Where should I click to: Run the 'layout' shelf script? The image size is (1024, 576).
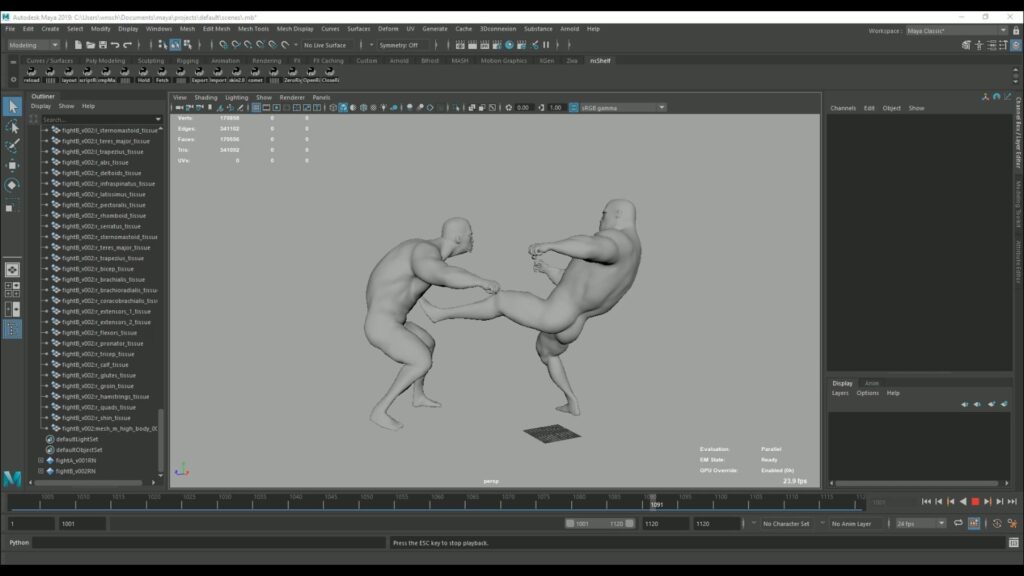point(69,74)
